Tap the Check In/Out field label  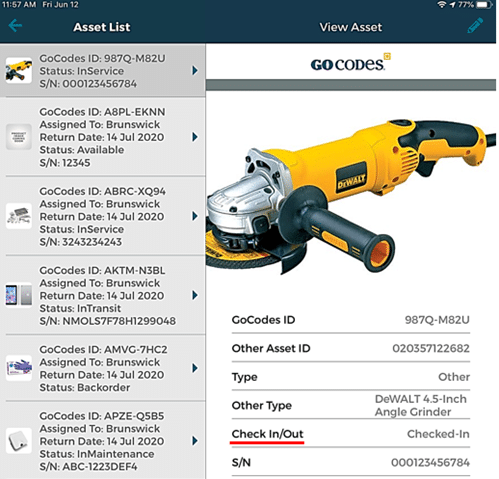tap(267, 434)
